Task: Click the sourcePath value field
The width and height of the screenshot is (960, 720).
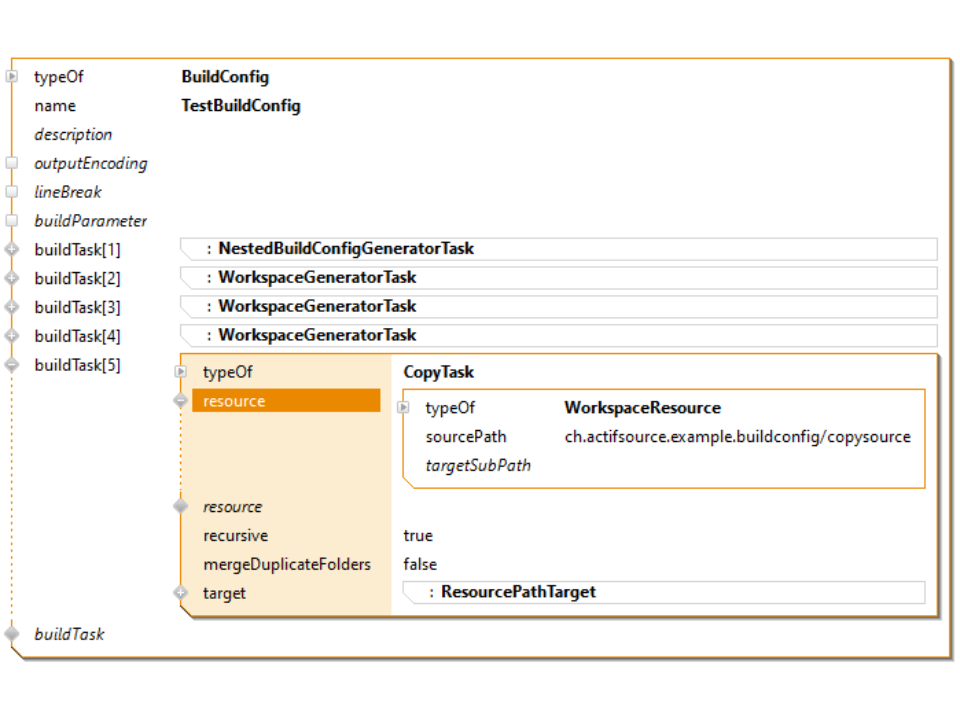Action: coord(737,437)
